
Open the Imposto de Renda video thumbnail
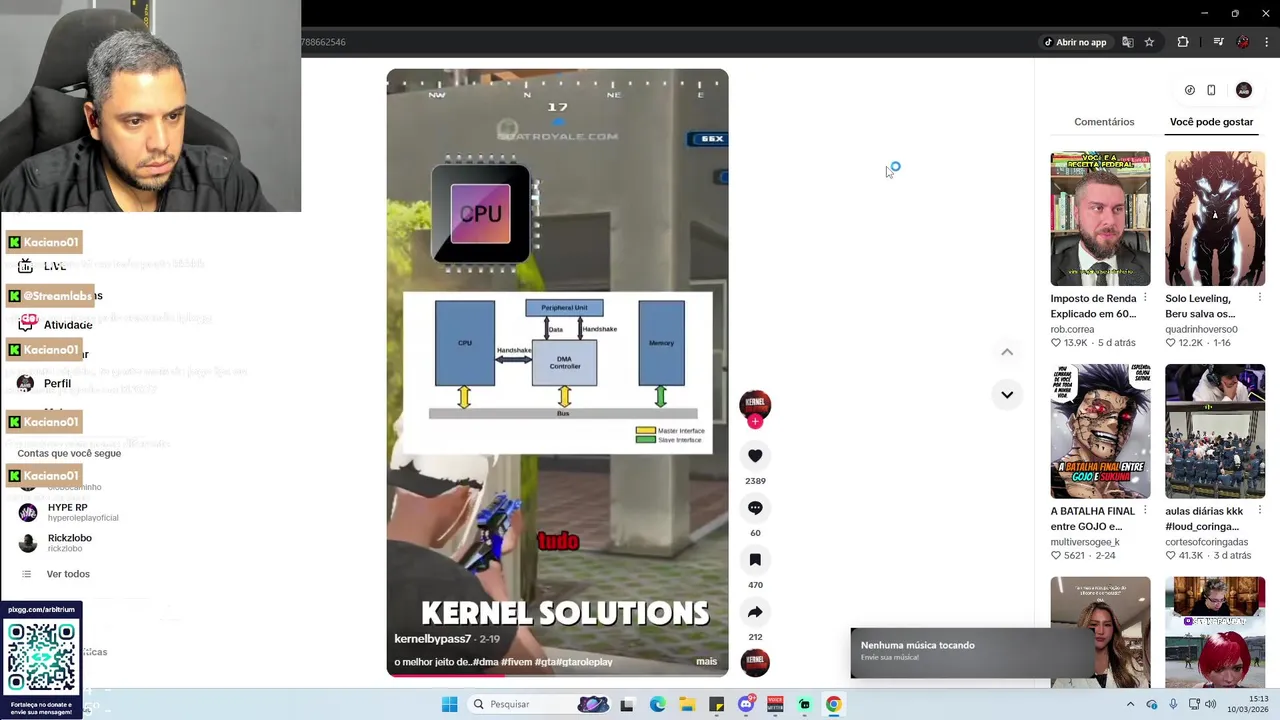pyautogui.click(x=1100, y=219)
